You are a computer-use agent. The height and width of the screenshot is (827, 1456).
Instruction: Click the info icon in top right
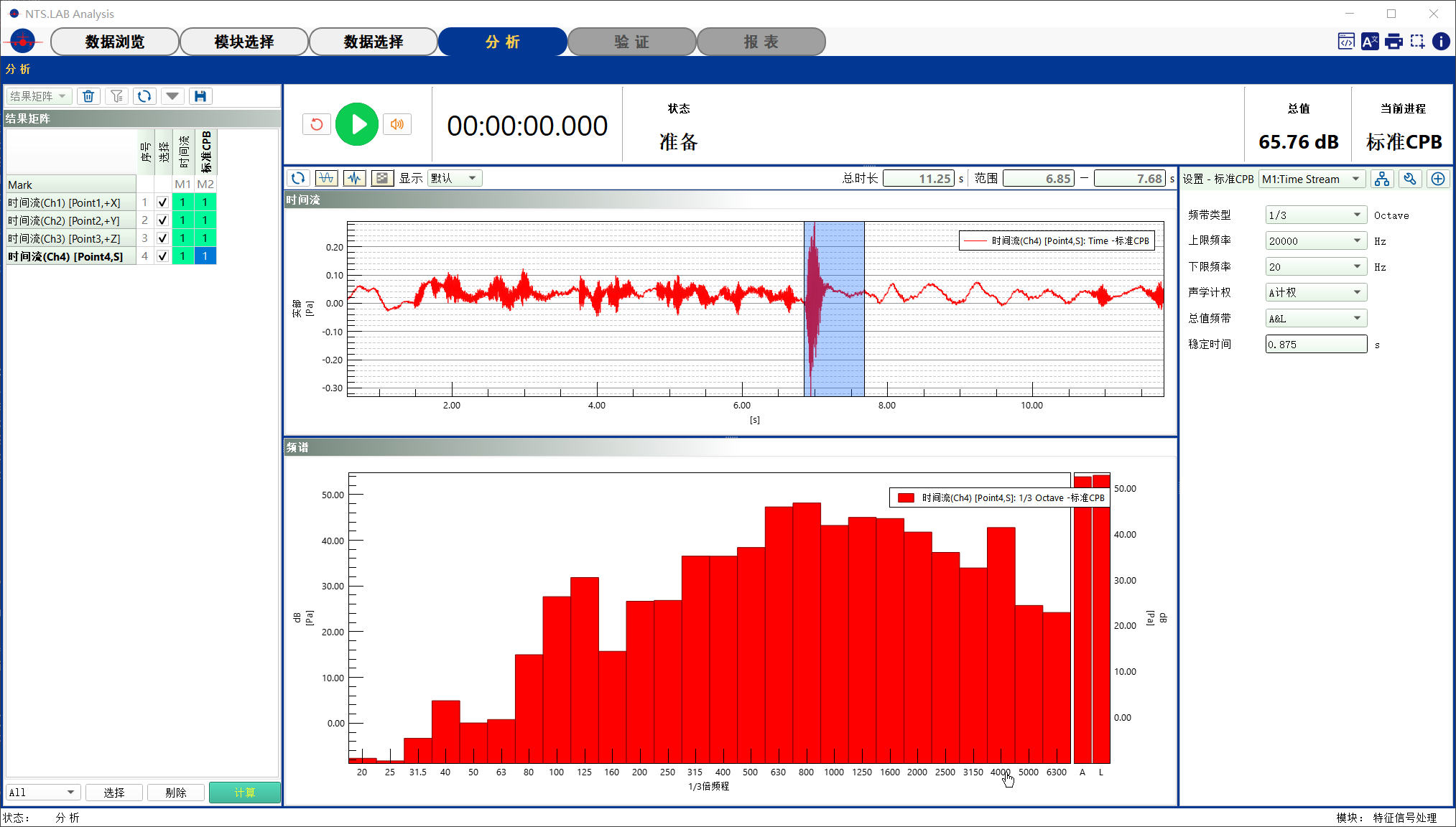1441,42
